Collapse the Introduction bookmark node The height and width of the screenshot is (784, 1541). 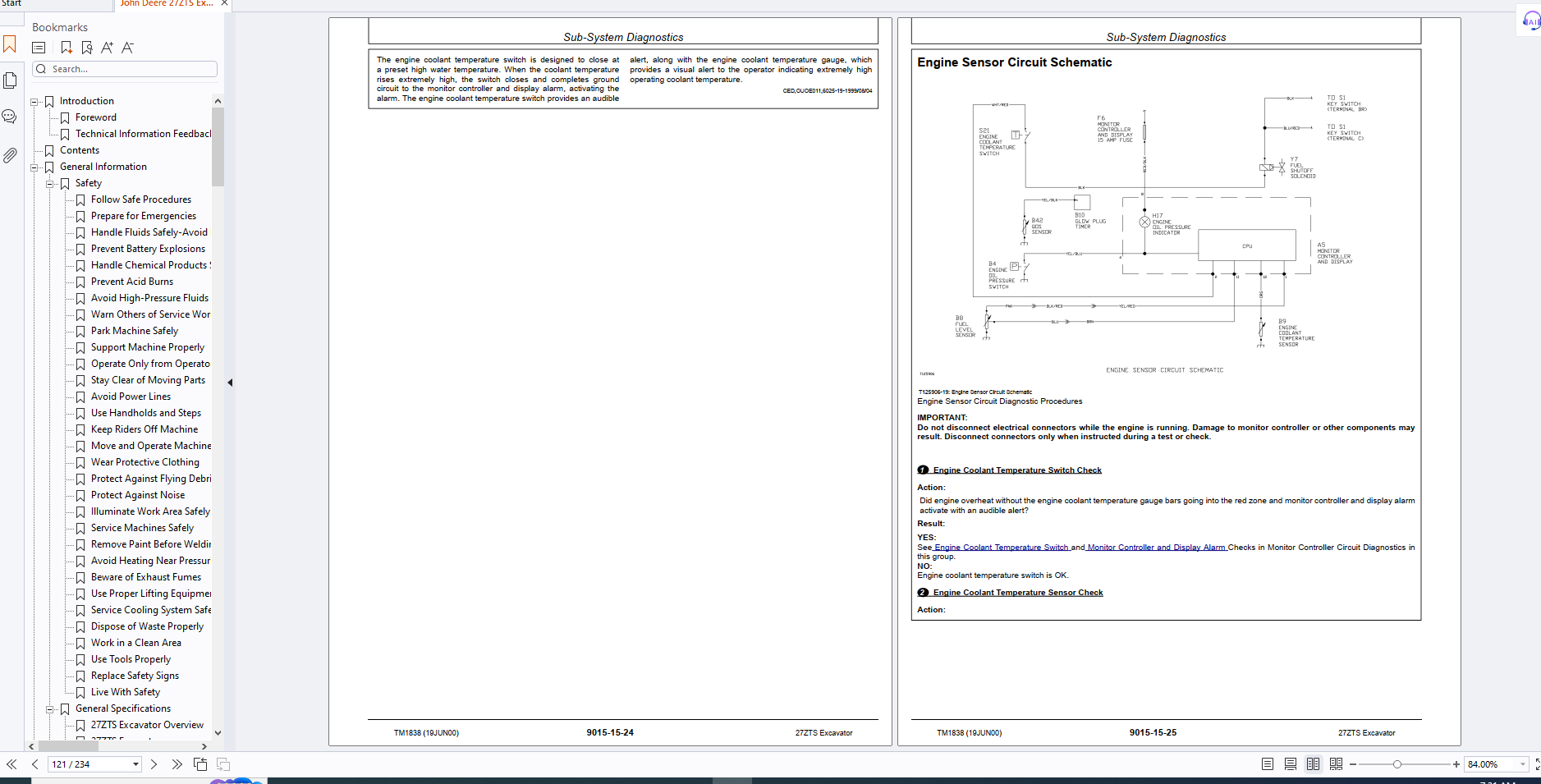pos(34,102)
